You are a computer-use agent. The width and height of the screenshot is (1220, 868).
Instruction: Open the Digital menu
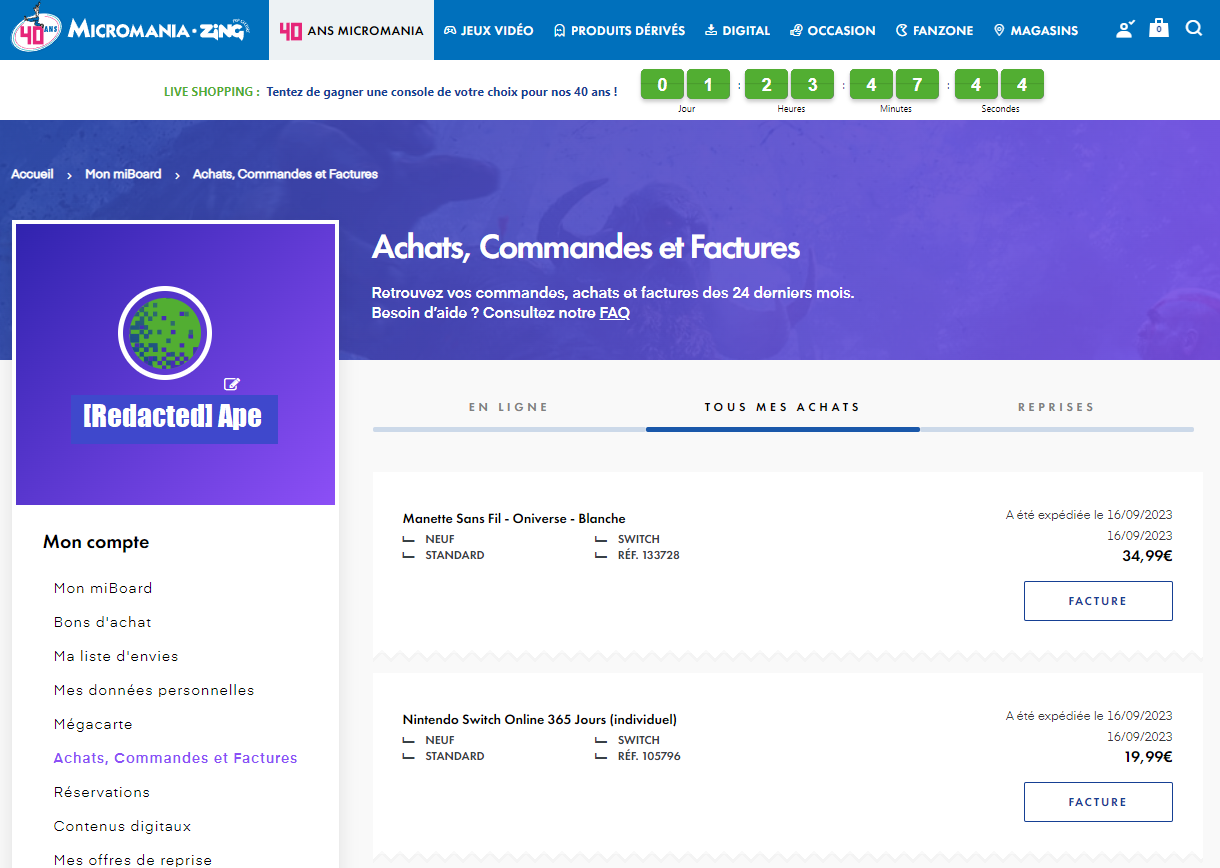(x=738, y=30)
